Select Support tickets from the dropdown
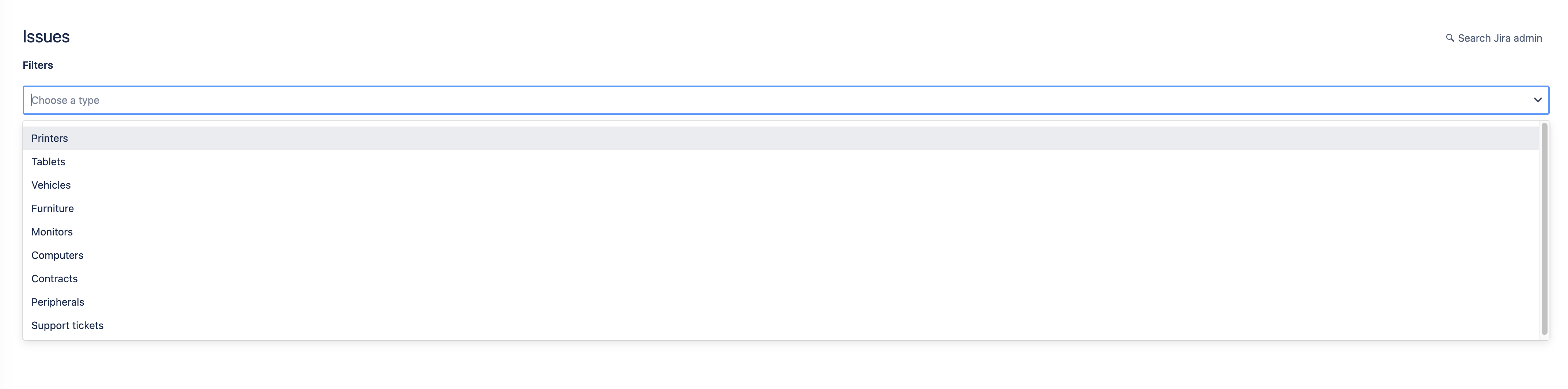 781,326
